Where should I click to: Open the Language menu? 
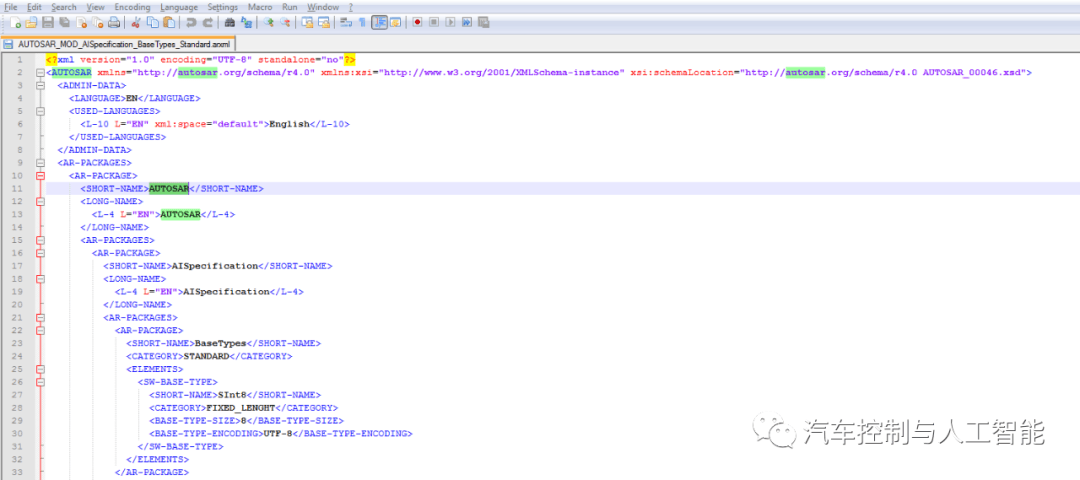click(x=178, y=7)
